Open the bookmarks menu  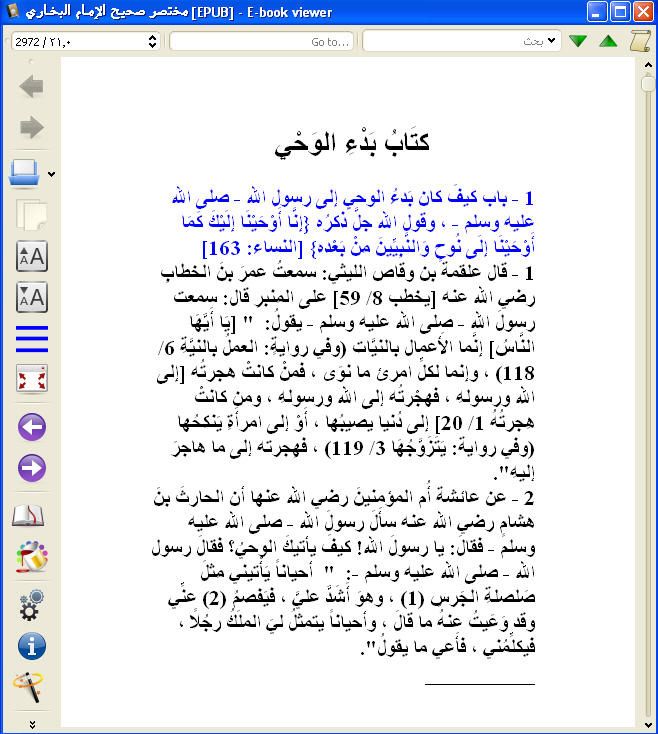[31, 517]
